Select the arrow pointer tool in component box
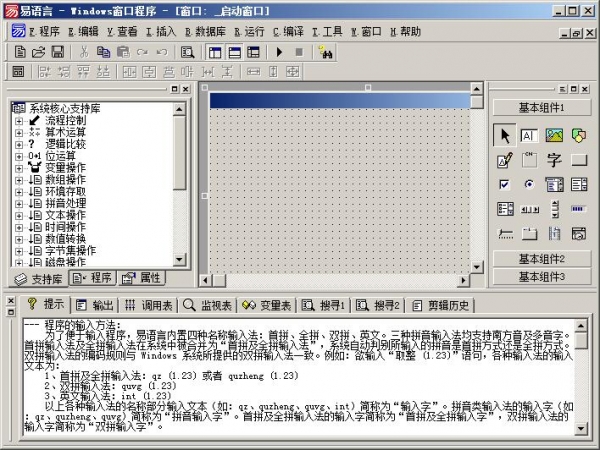The image size is (600, 450). pos(505,135)
